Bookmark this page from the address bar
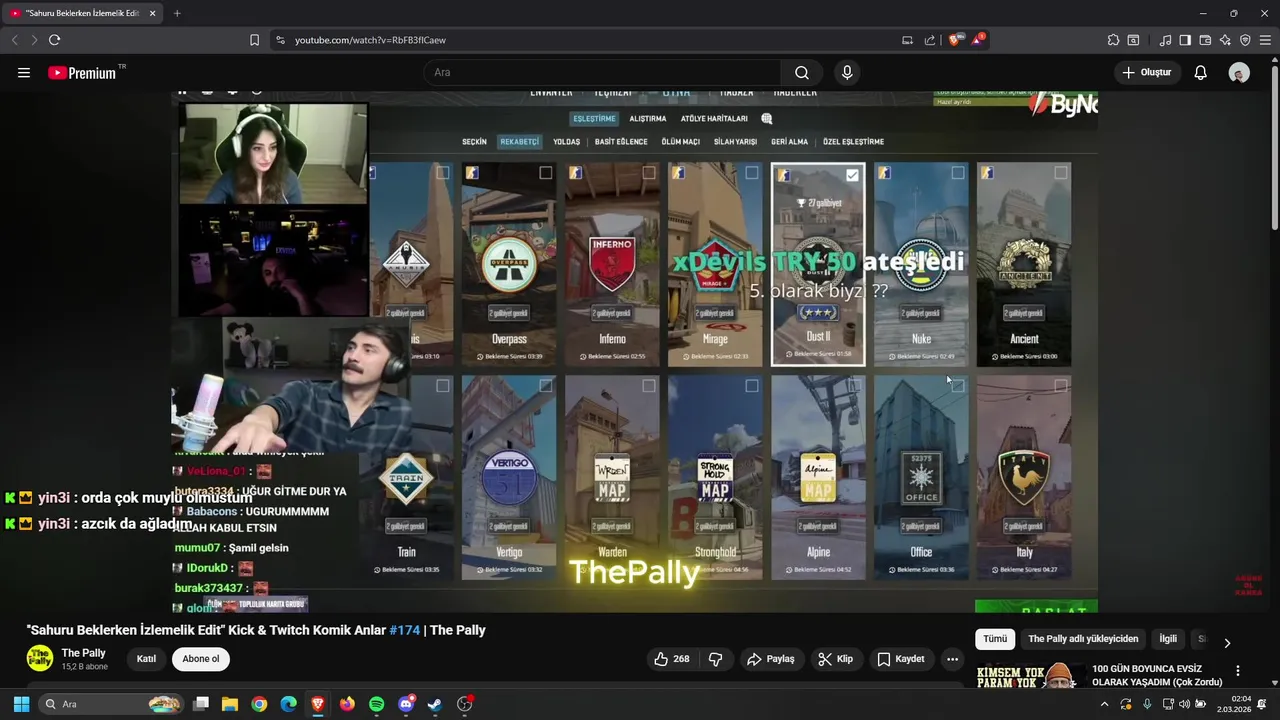1280x720 pixels. (x=254, y=40)
